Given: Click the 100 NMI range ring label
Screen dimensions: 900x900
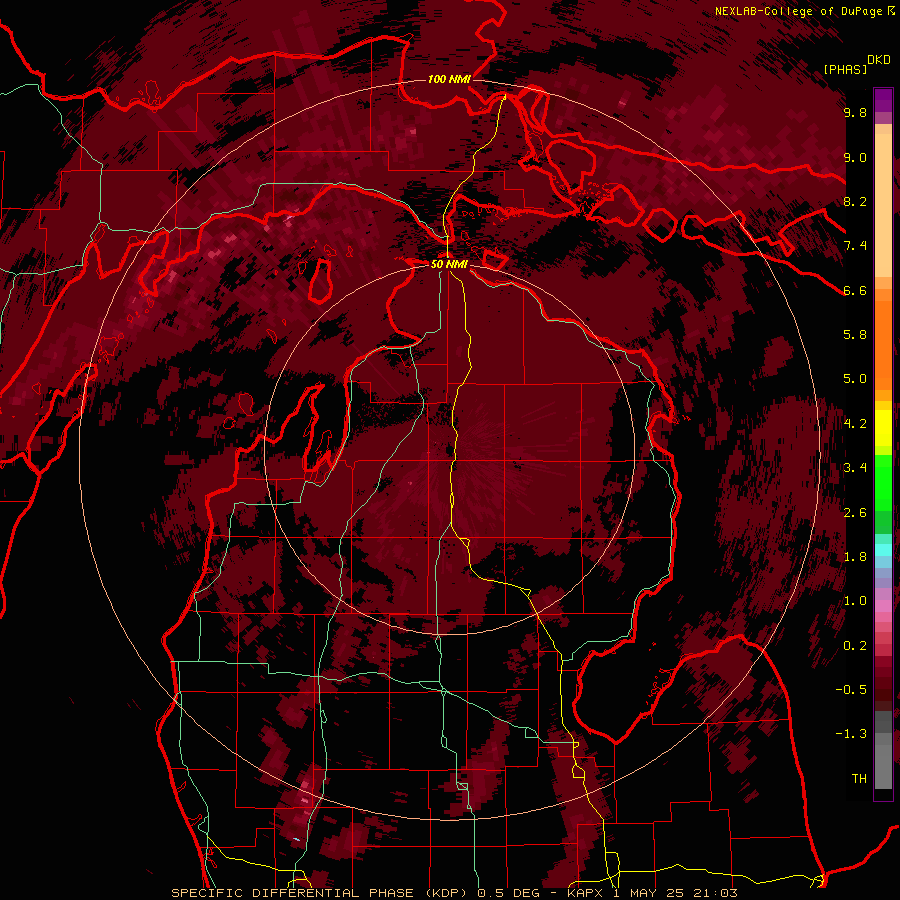Looking at the screenshot, I should [449, 79].
